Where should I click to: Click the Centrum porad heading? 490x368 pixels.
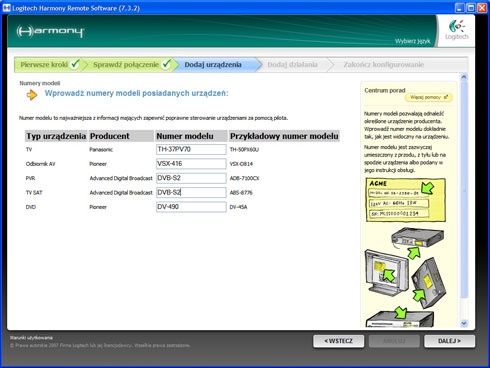[385, 90]
